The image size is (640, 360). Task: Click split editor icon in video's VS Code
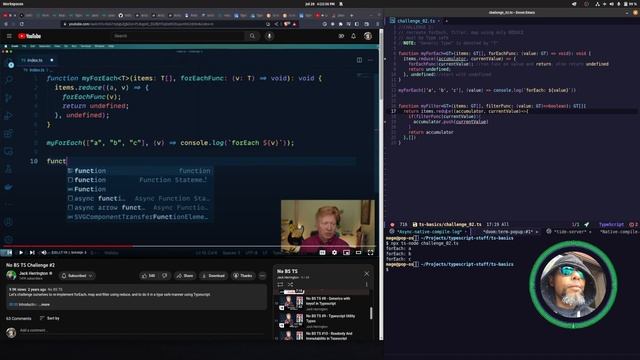(359, 60)
